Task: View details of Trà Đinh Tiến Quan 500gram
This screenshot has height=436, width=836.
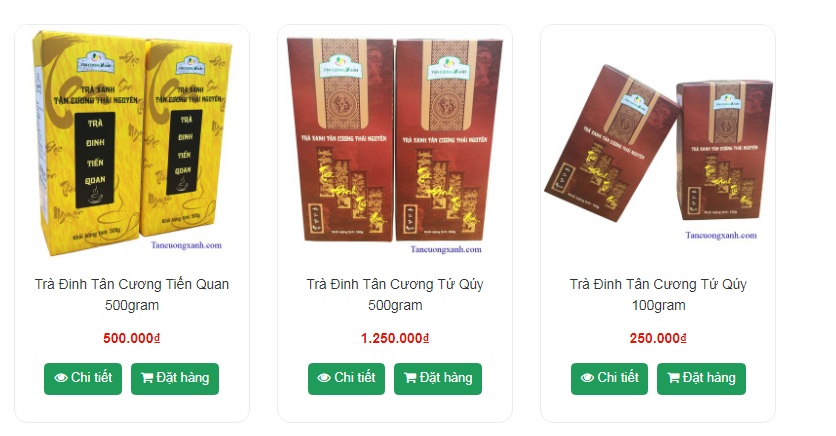Action: click(83, 379)
